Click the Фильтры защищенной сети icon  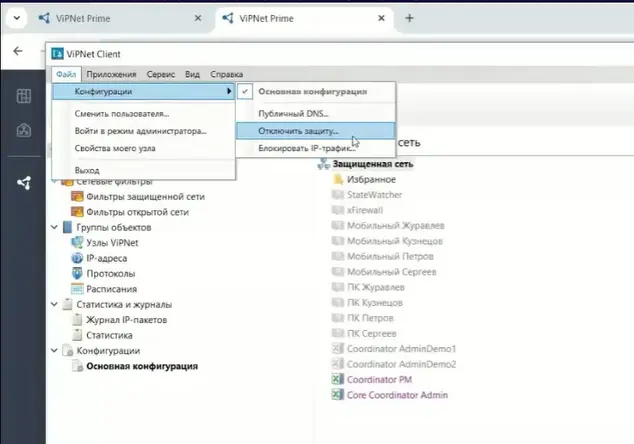(x=77, y=197)
